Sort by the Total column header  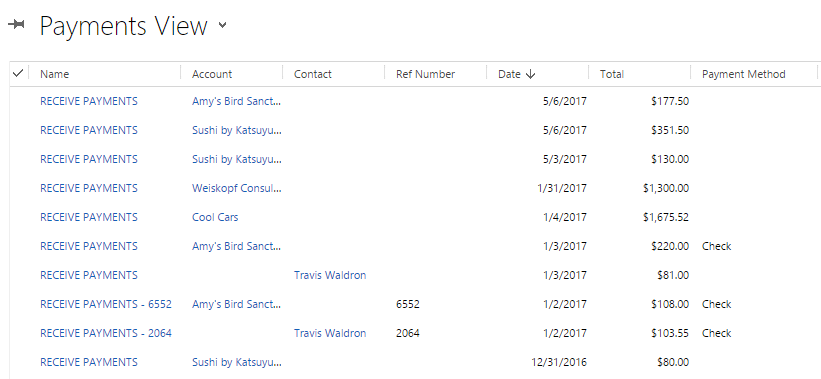tap(612, 74)
